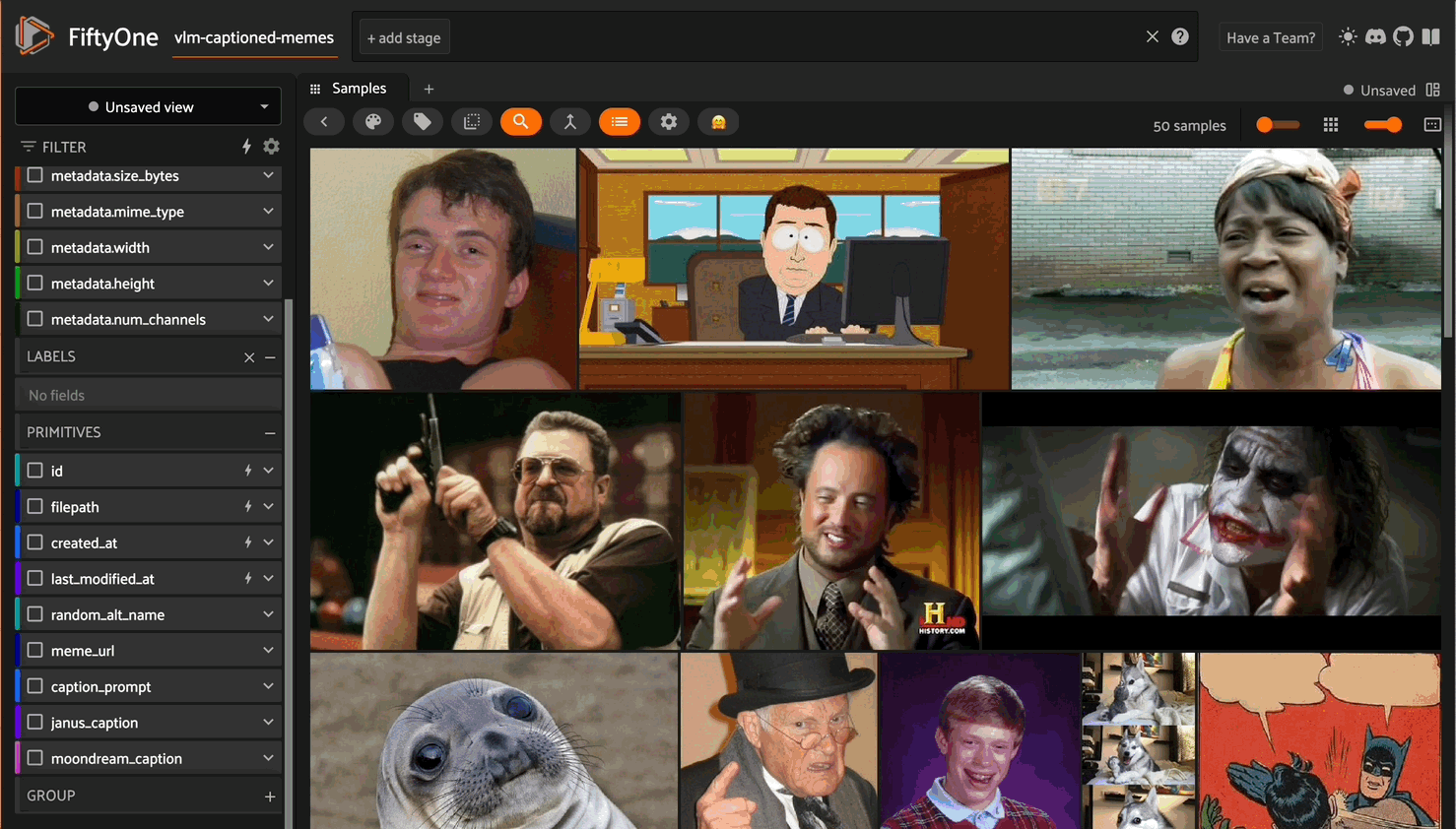The image size is (1456, 829).
Task: Open the seal meme thumbnail
Action: [494, 740]
